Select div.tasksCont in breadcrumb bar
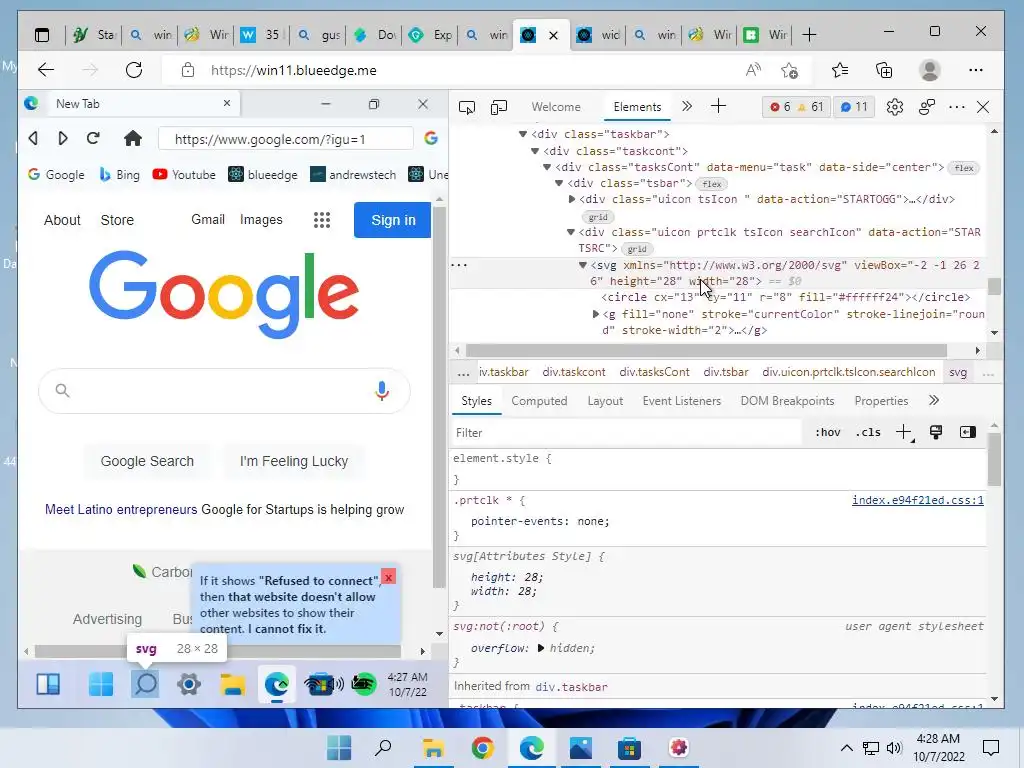1024x768 pixels. pos(654,372)
